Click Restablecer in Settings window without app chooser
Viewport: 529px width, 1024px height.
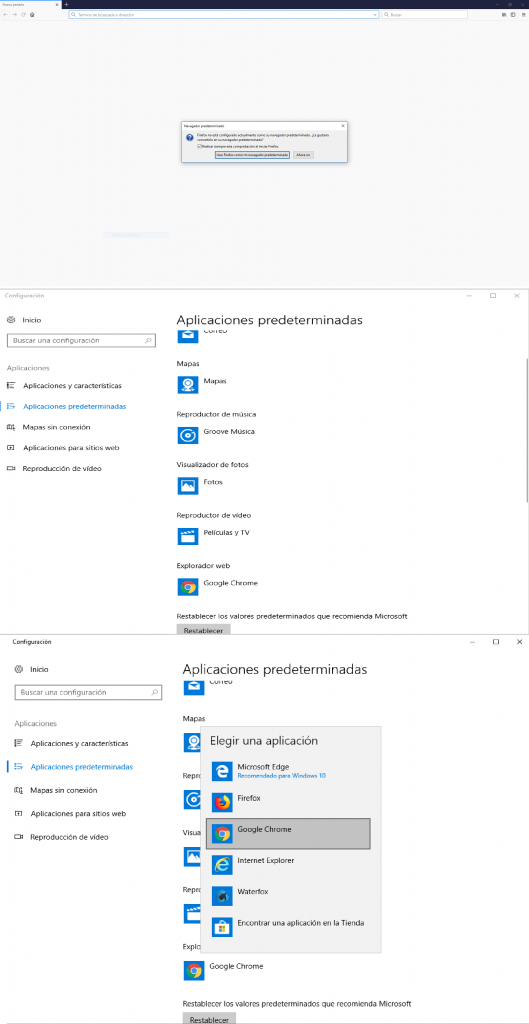click(x=204, y=630)
